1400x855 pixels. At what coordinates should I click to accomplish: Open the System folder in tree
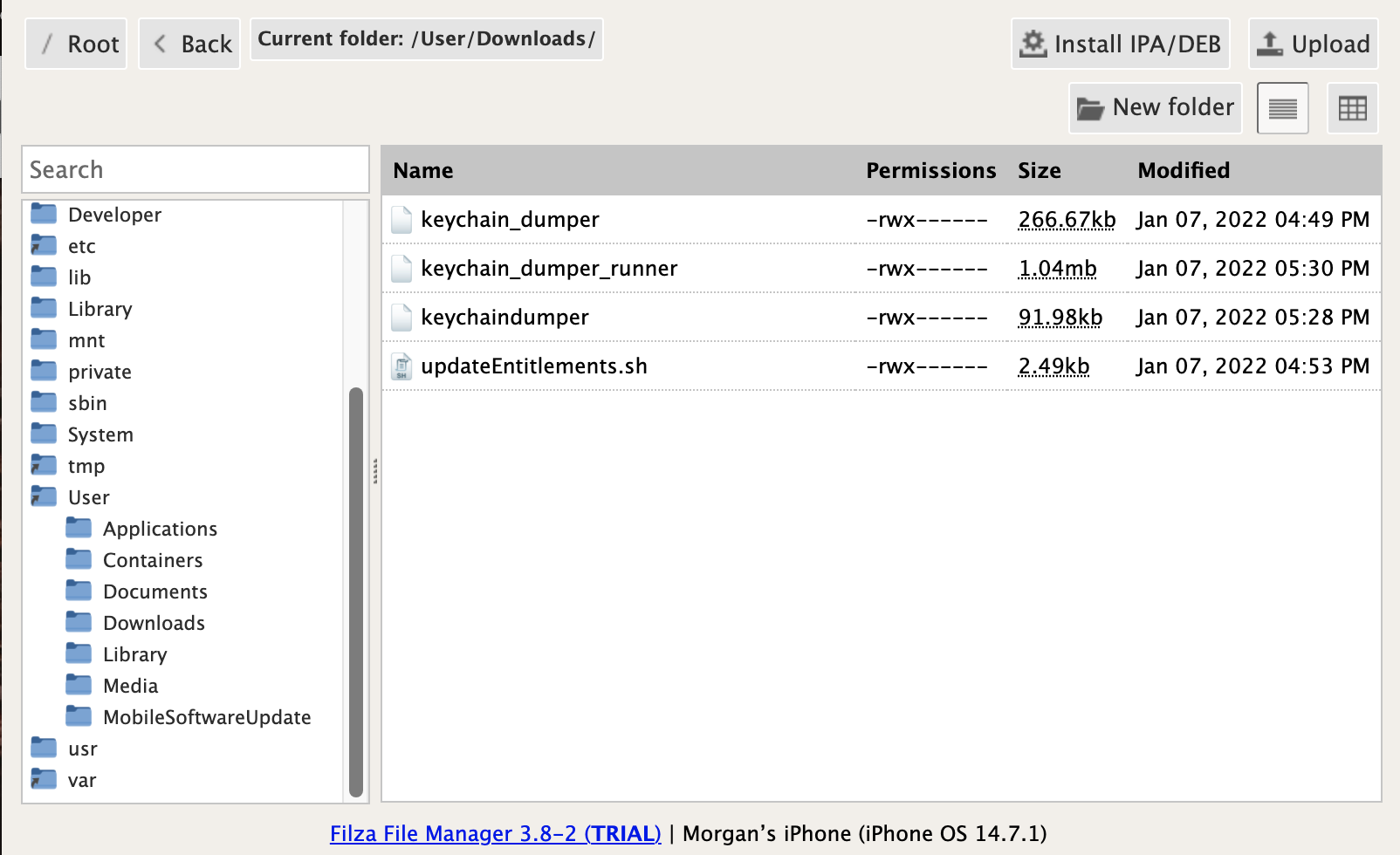[100, 434]
